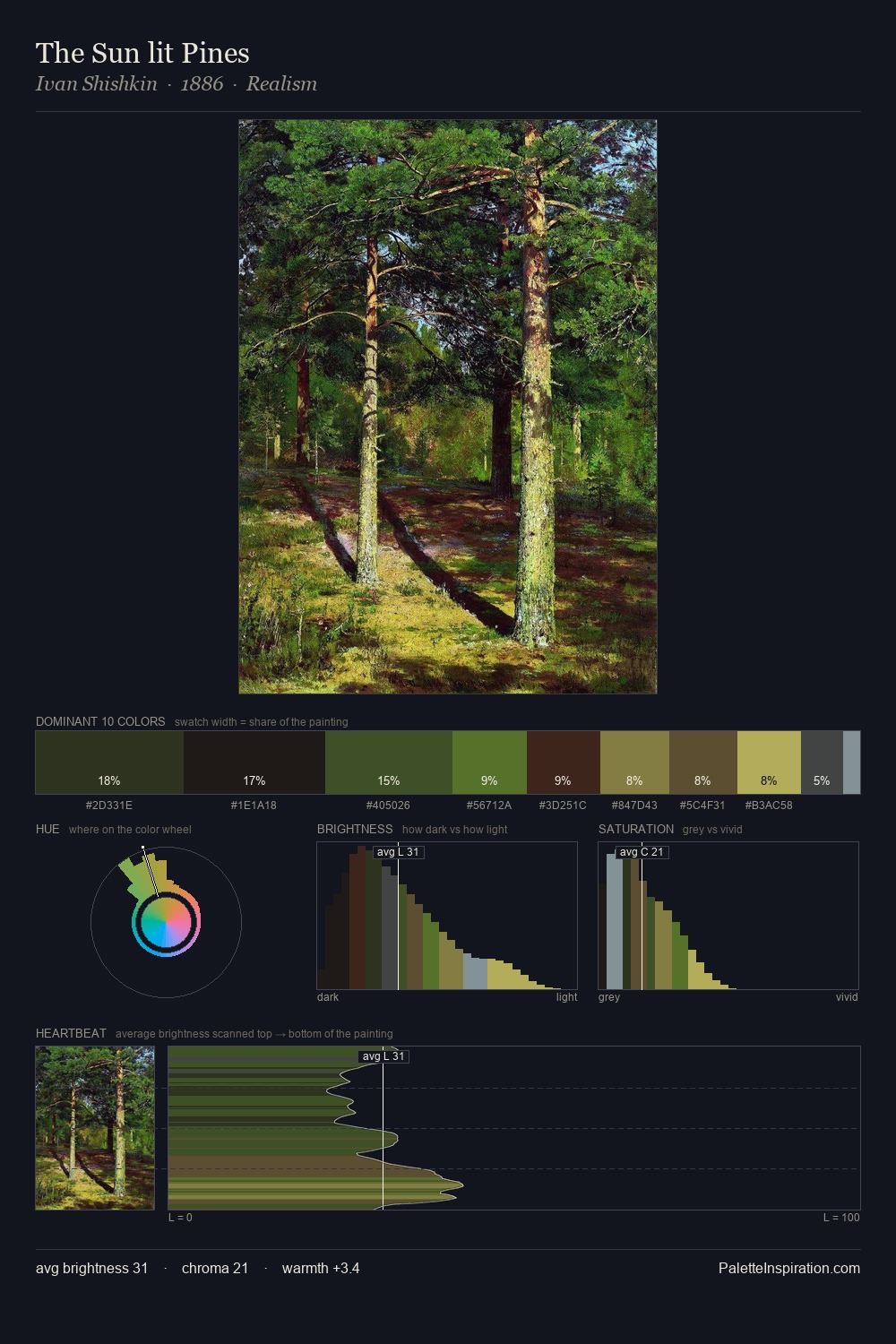Pick the forest green 15% swatch
Viewport: 896px width, 1344px height.
389,762
